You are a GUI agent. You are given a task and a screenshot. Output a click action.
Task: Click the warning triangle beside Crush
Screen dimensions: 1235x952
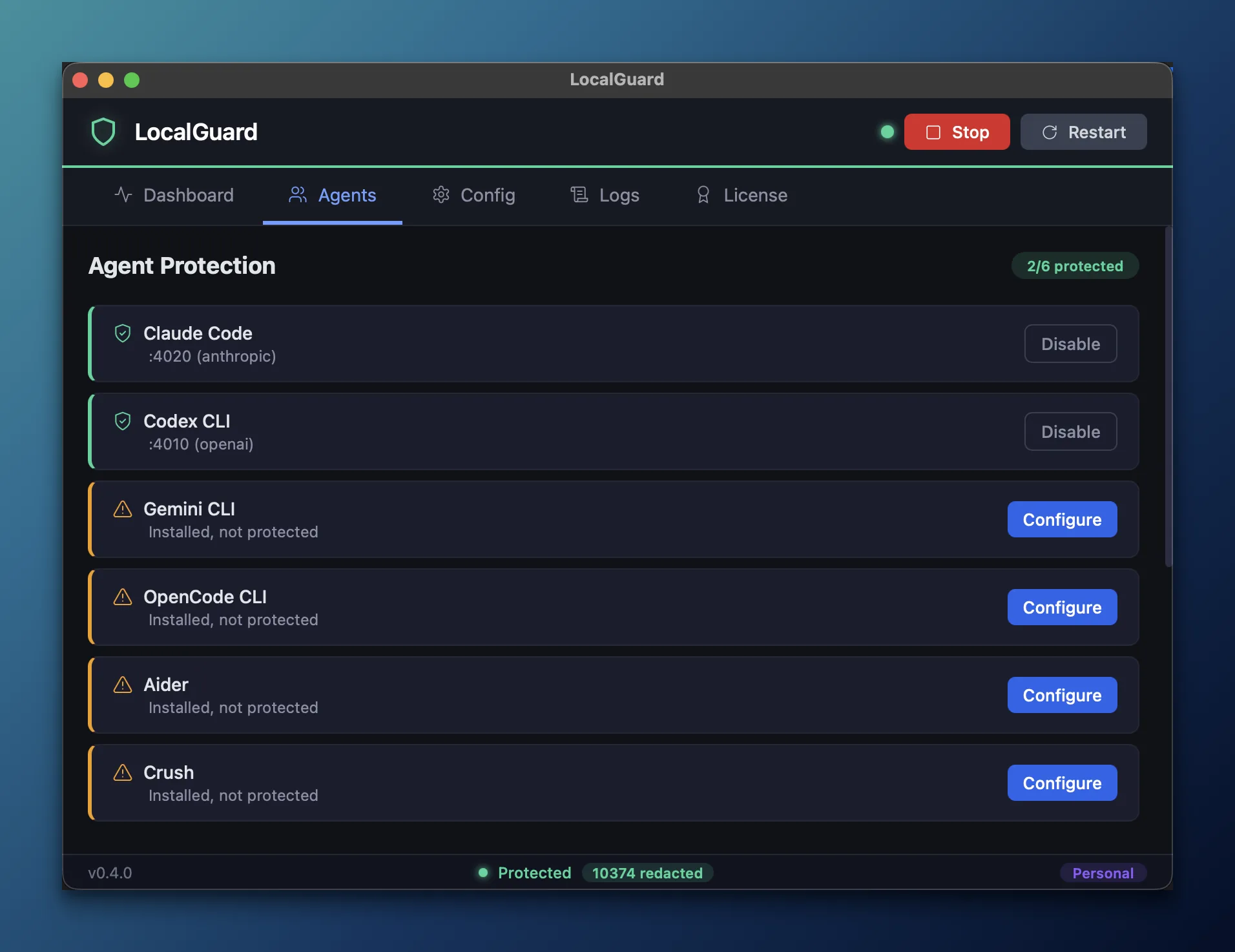click(123, 772)
